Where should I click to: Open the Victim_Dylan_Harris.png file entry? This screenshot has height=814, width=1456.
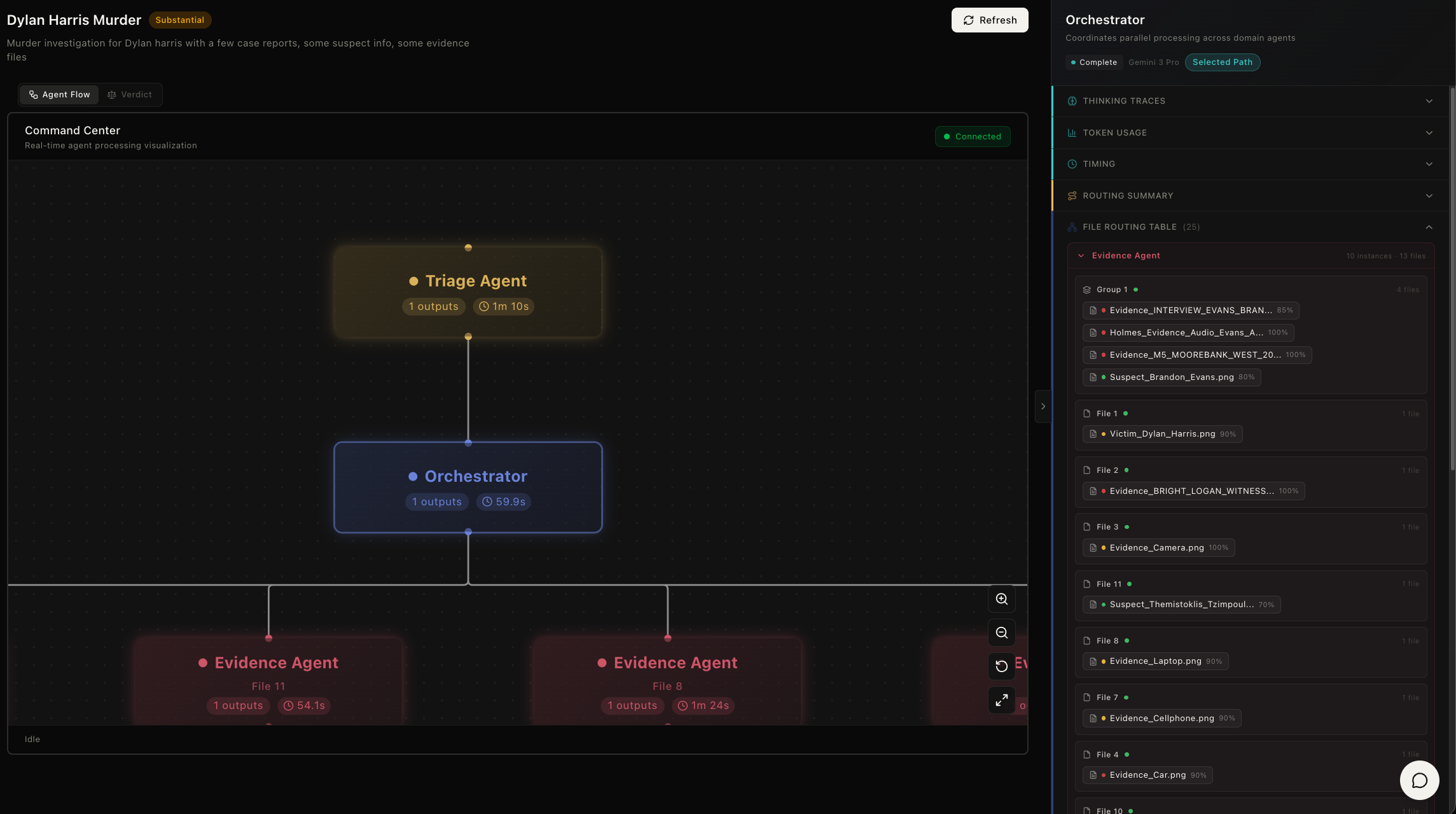pos(1161,434)
